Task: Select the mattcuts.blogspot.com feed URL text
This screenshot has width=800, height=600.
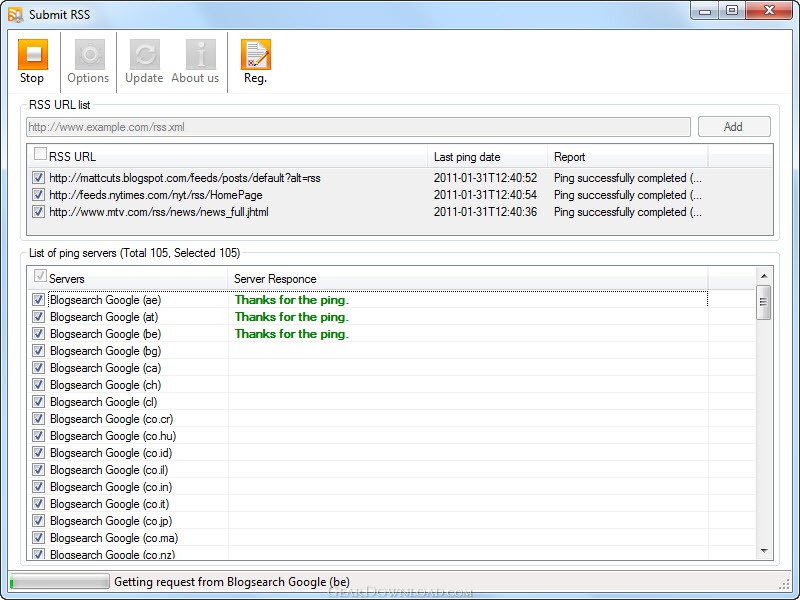Action: [x=185, y=178]
